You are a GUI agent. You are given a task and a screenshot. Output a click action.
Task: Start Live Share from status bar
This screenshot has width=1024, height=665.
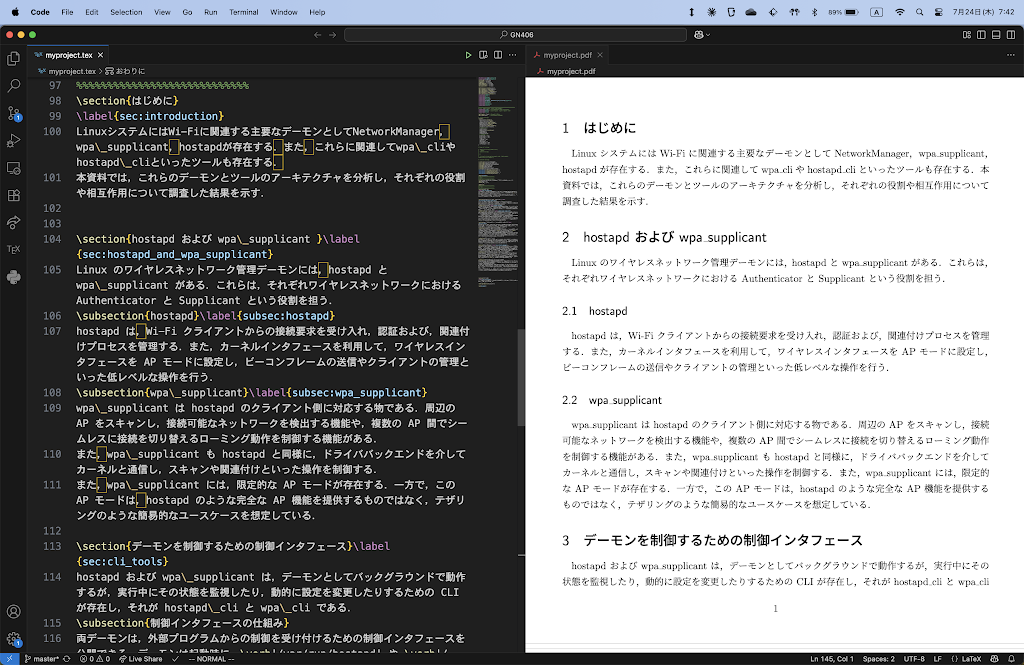pos(140,658)
